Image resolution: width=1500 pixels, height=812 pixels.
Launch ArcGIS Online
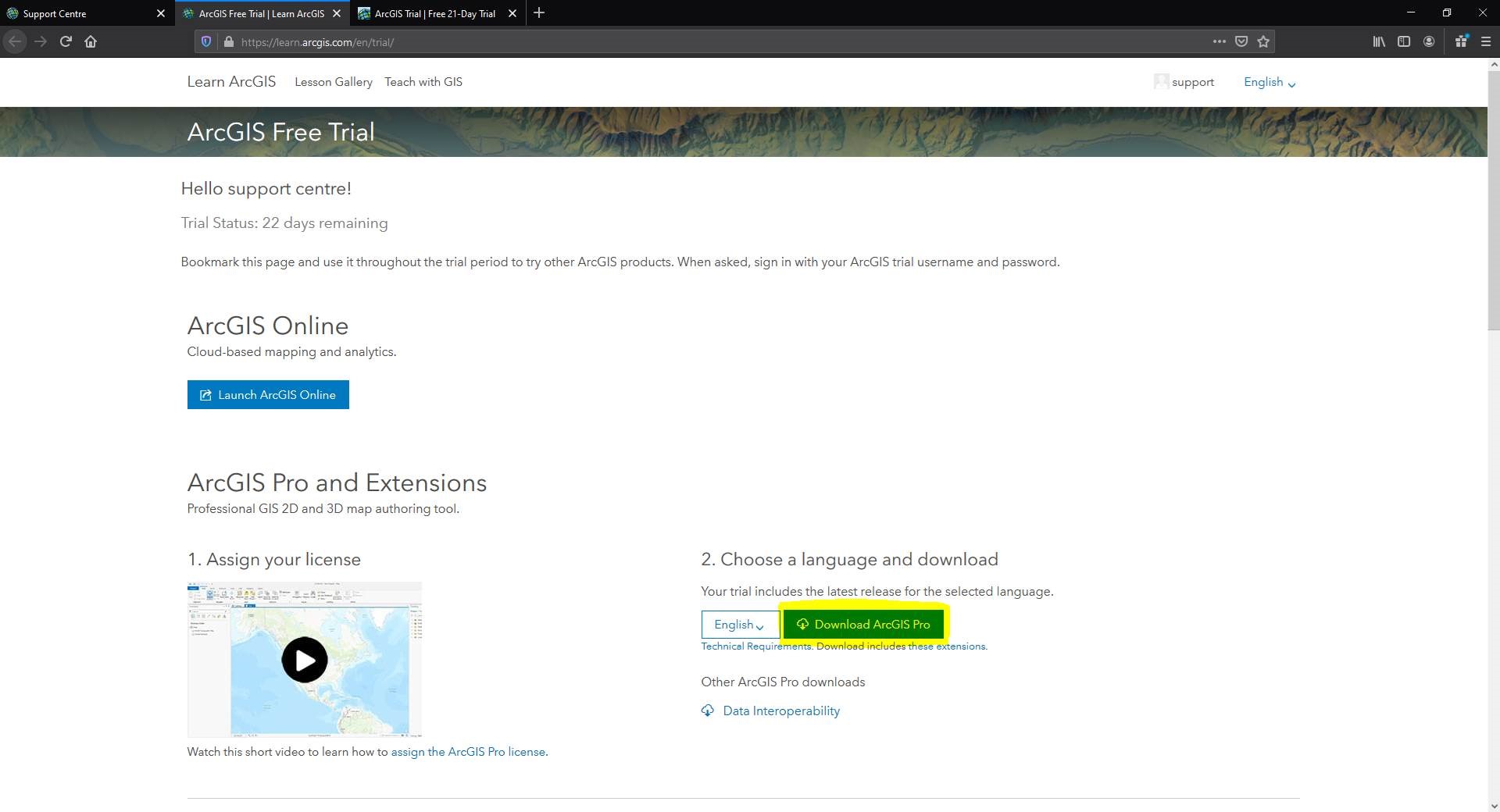click(268, 395)
